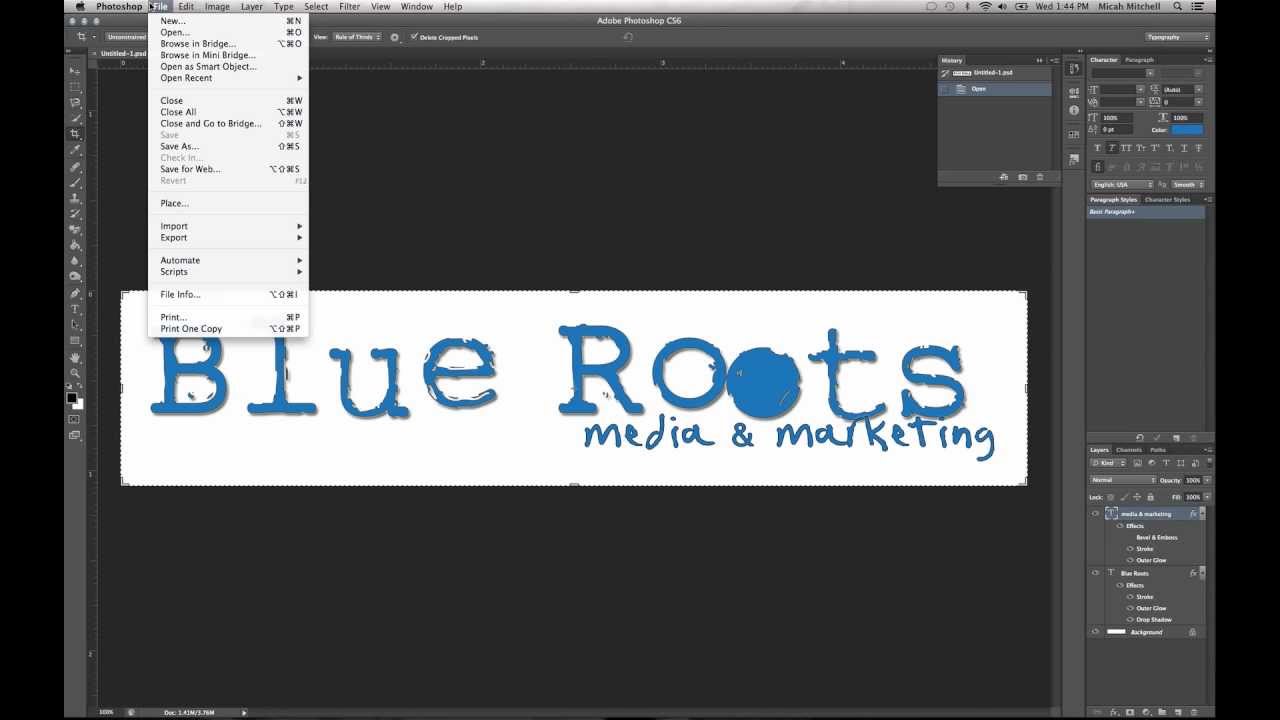Toggle Stroke effect on media & marketing
Screen dimensions: 1280x720
click(1130, 549)
